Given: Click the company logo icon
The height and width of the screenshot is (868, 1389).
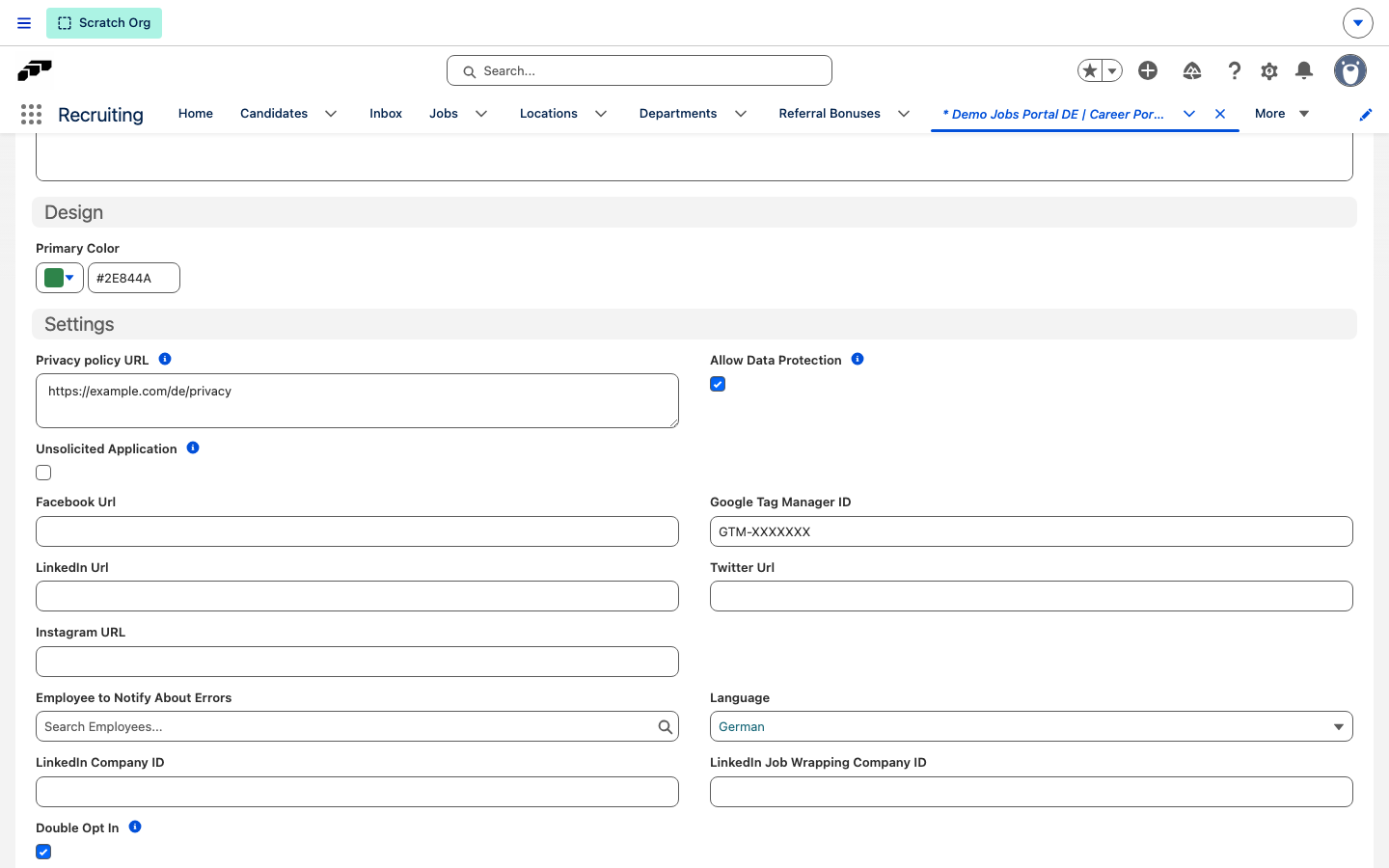Looking at the screenshot, I should click(x=35, y=70).
